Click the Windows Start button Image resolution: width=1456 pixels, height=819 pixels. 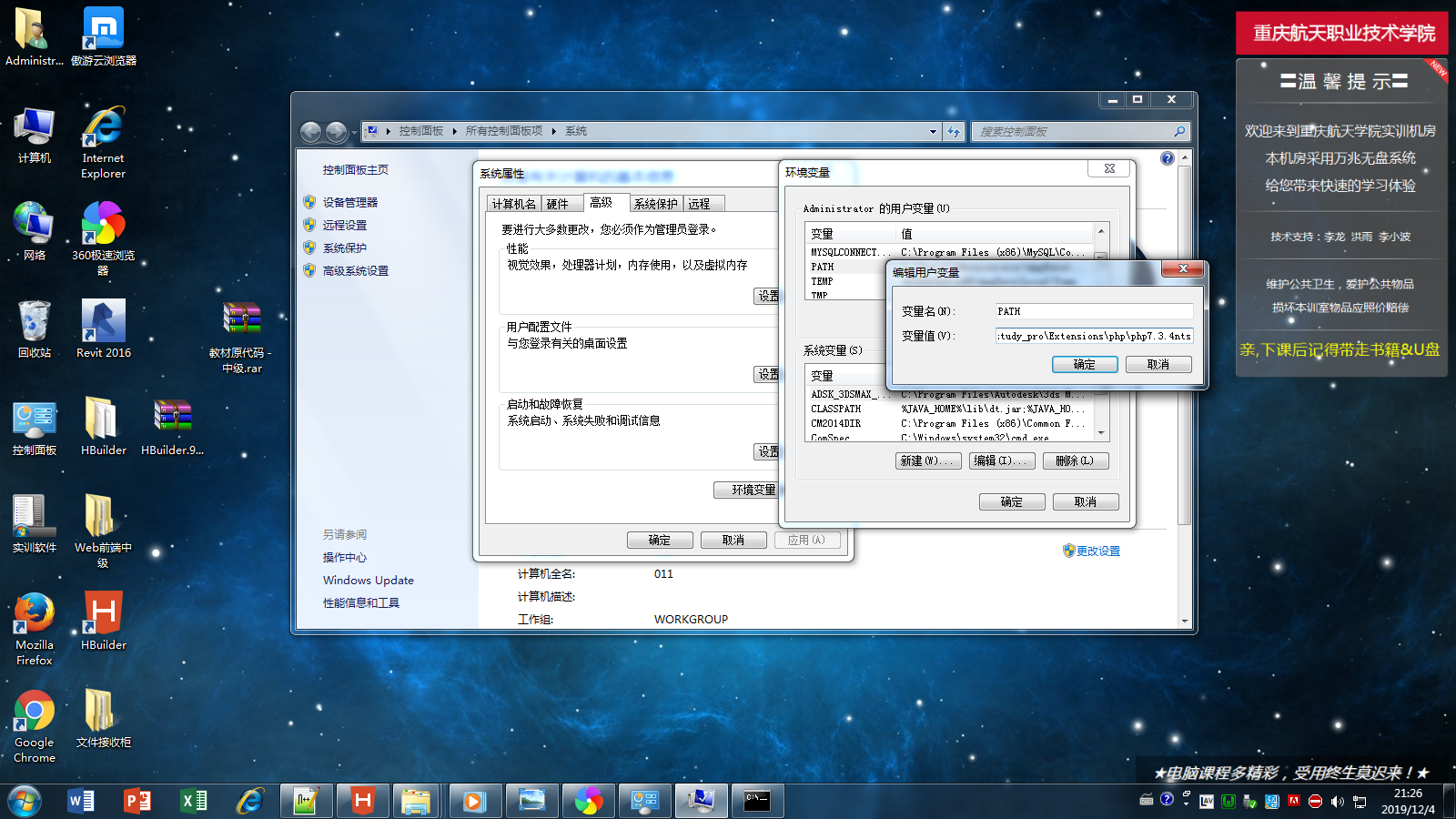point(25,802)
